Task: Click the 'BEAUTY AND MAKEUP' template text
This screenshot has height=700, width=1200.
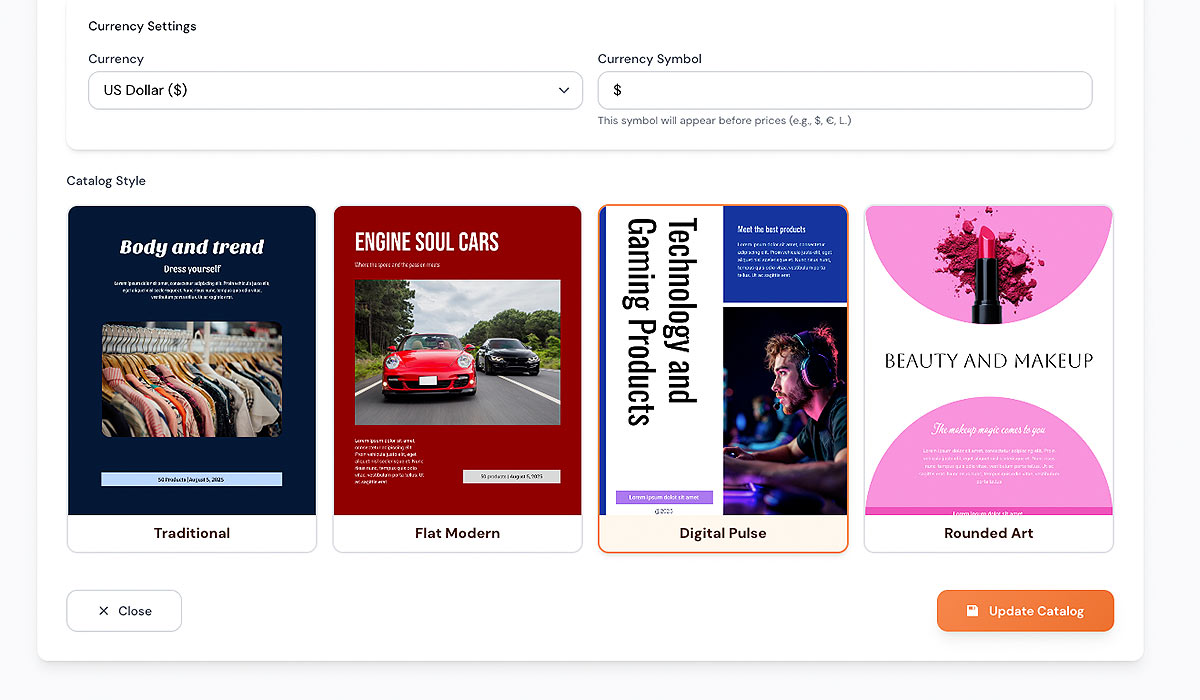Action: click(989, 361)
